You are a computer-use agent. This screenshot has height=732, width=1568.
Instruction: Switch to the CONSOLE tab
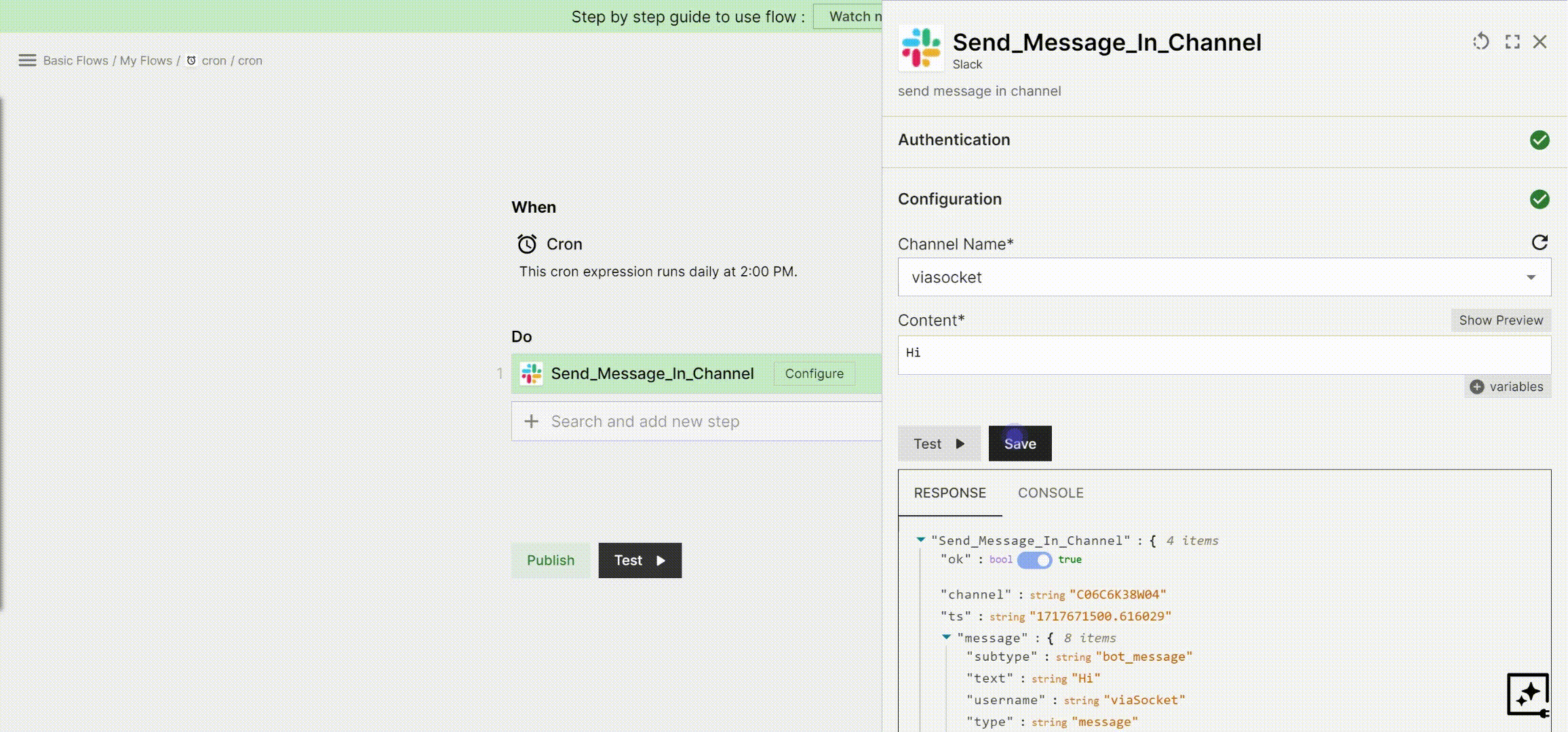coord(1051,493)
